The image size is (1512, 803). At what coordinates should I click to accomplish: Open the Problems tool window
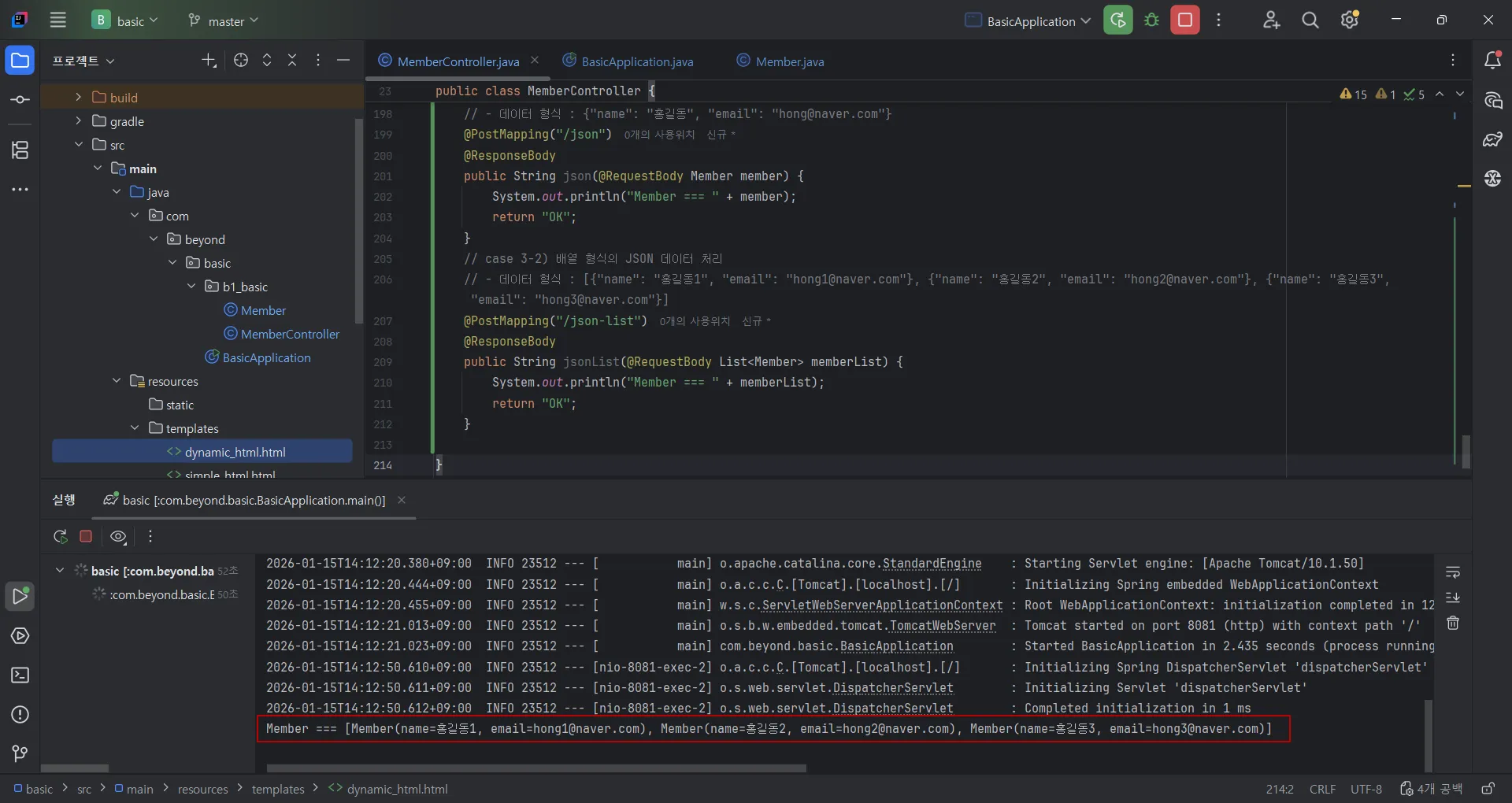tap(20, 715)
